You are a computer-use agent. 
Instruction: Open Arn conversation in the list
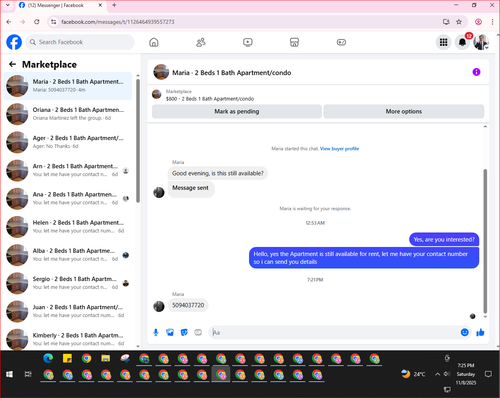(x=68, y=170)
